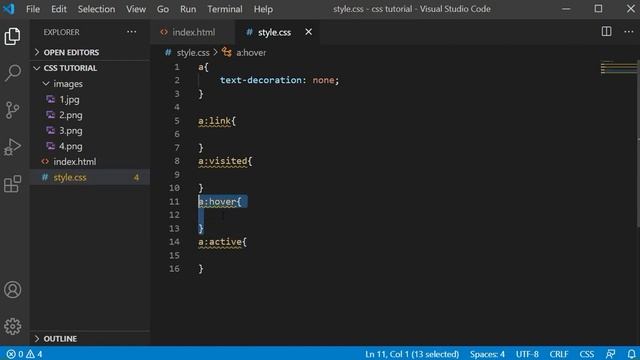Click the a:link selector on line 5
This screenshot has width=640, height=360.
point(214,121)
